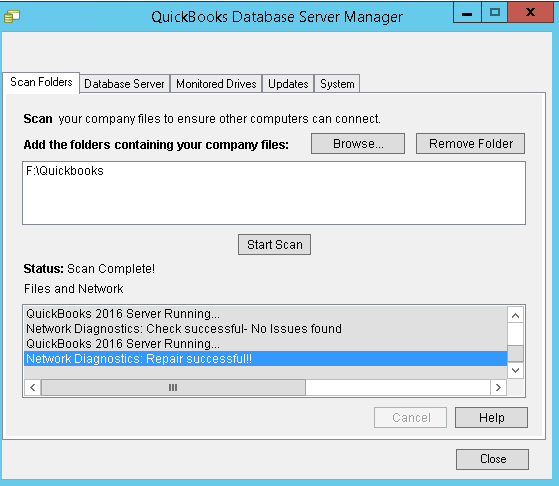This screenshot has width=559, height=486.
Task: Select the Scan Folders tab
Action: pos(41,82)
